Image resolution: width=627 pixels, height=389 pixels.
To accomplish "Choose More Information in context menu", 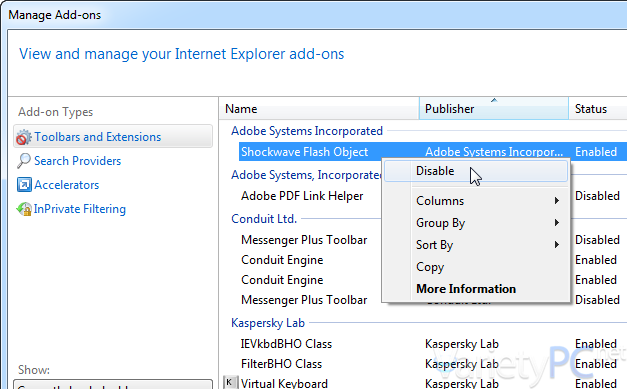I will point(476,289).
